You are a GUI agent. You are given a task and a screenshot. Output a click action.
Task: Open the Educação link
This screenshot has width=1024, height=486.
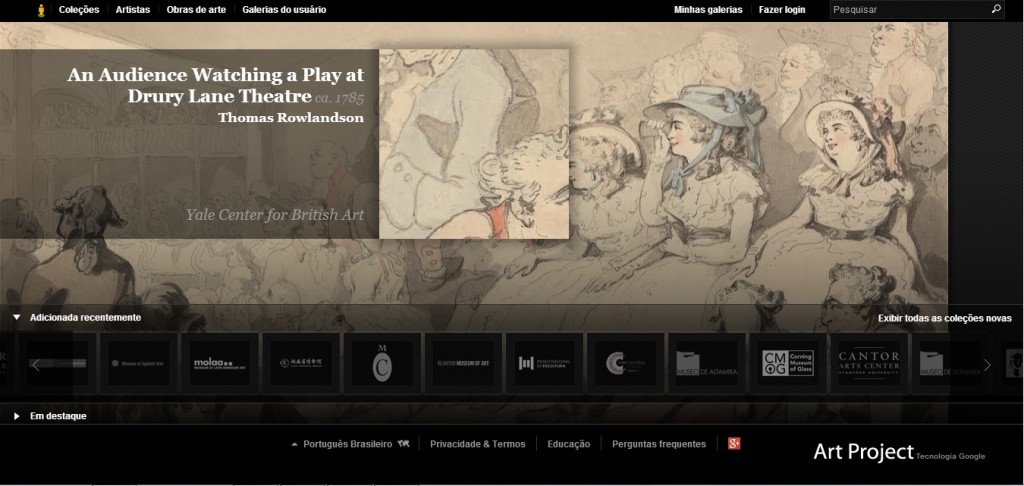coord(568,444)
